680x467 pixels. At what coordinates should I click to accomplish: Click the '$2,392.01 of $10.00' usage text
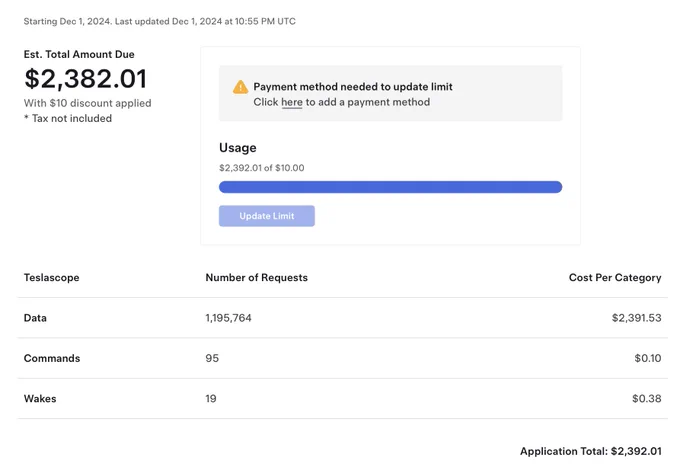[262, 168]
